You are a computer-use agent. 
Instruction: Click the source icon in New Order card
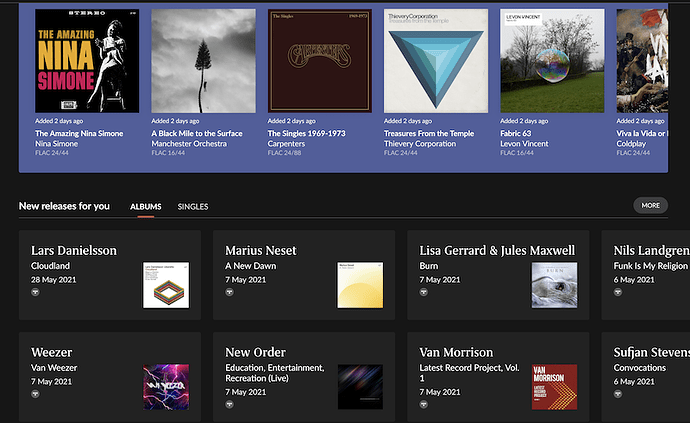click(x=229, y=404)
